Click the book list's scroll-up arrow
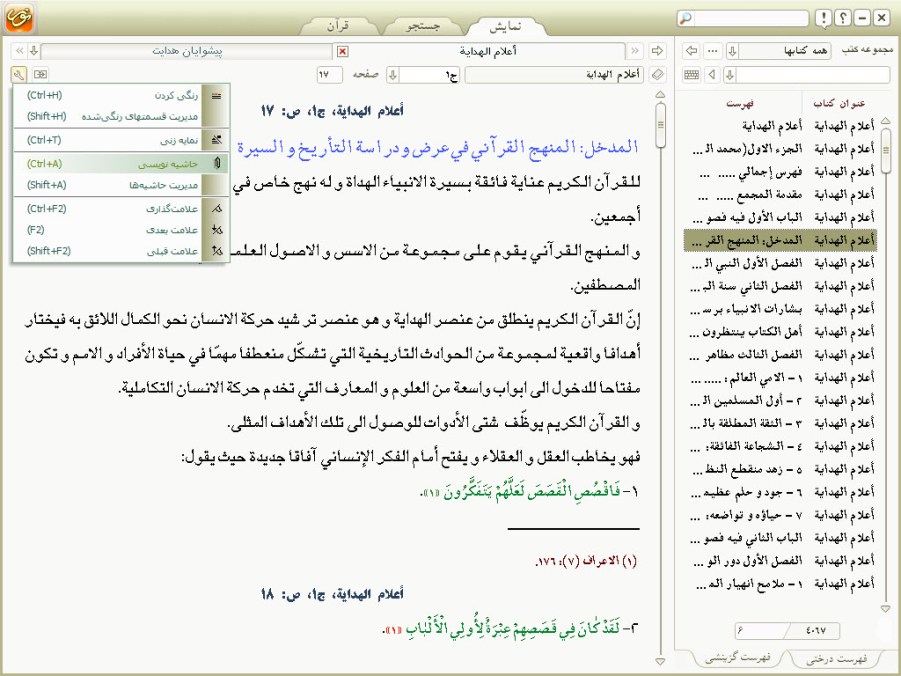The image size is (901, 676). pos(885,121)
